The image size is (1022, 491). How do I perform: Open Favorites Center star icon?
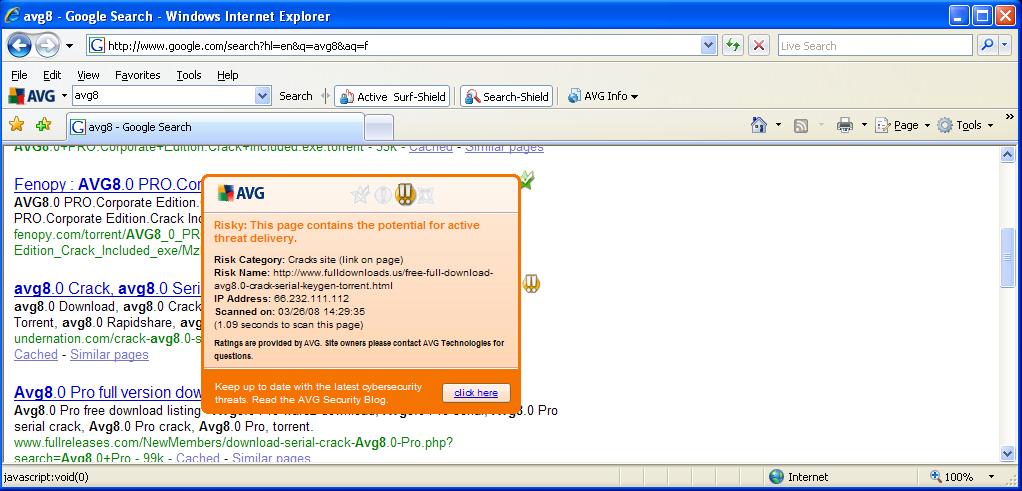[x=16, y=125]
